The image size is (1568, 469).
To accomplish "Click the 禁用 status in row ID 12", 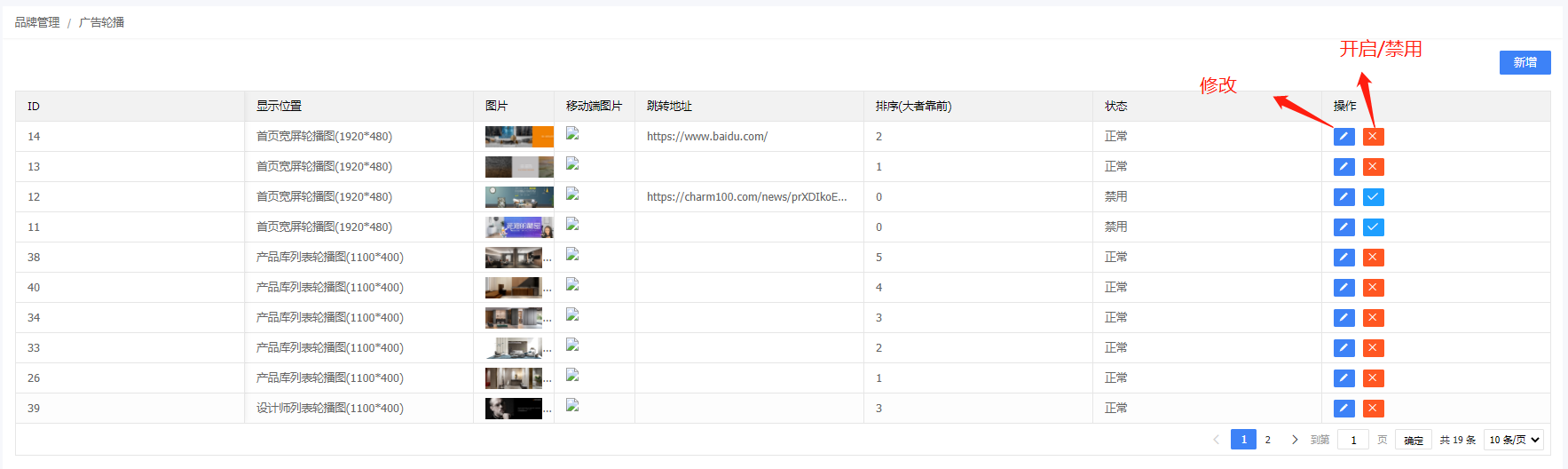I will click(1115, 197).
